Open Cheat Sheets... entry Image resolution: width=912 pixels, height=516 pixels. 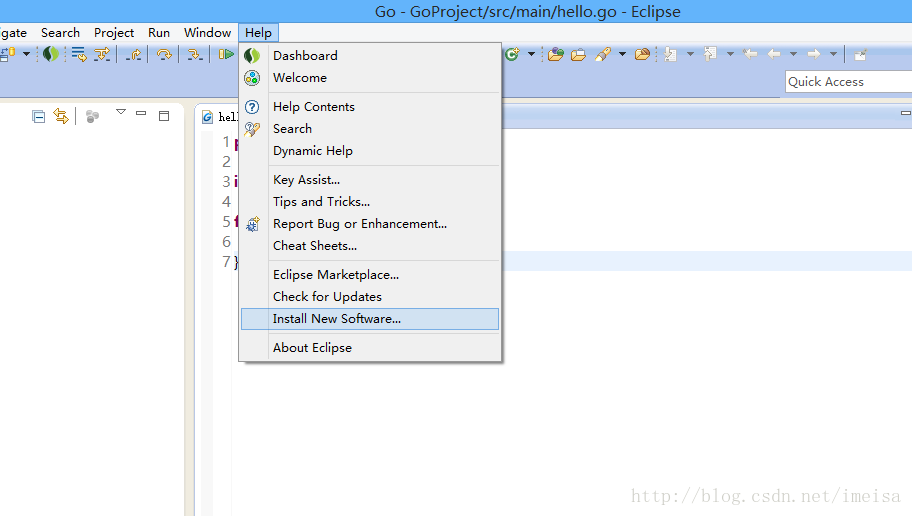coord(370,247)
